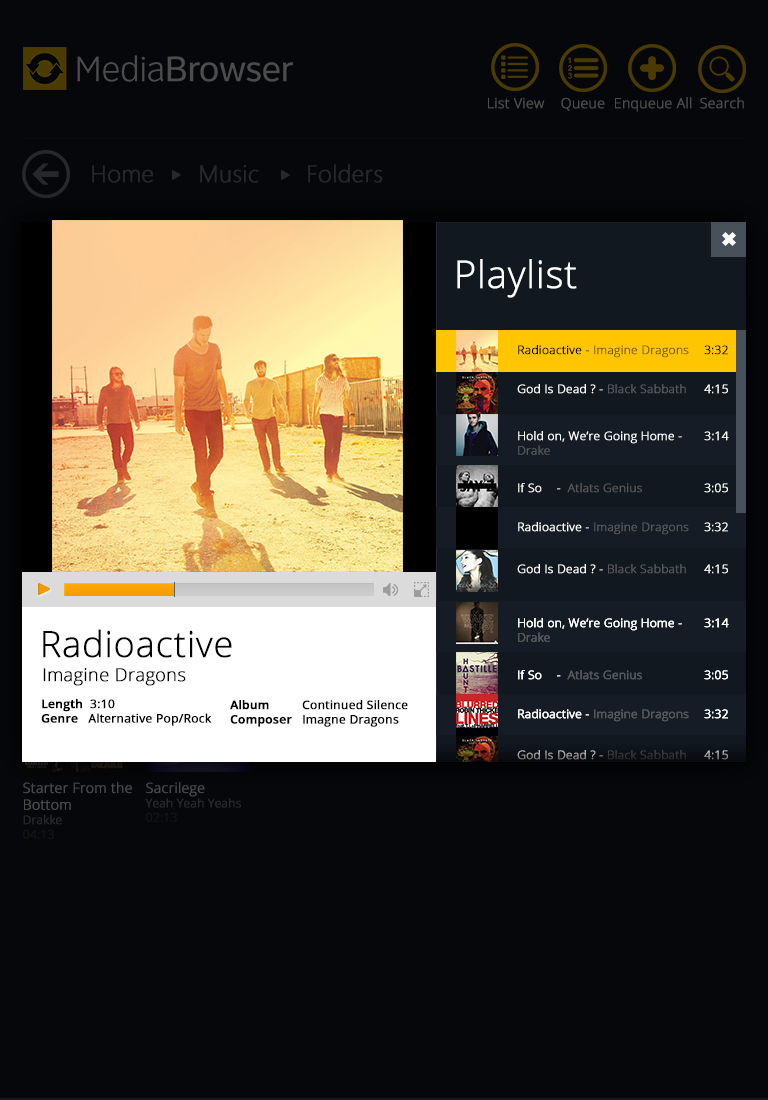Close the Playlist panel

tap(729, 239)
